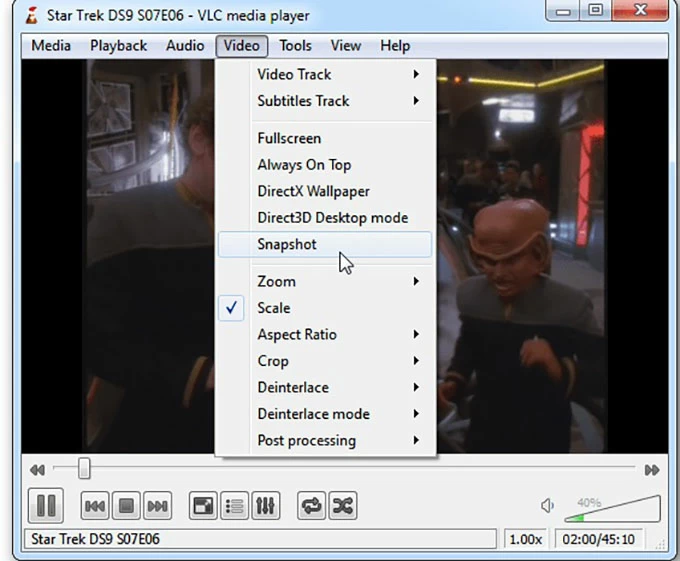The width and height of the screenshot is (680, 561).
Task: Stop playback with the stop button
Action: (126, 507)
